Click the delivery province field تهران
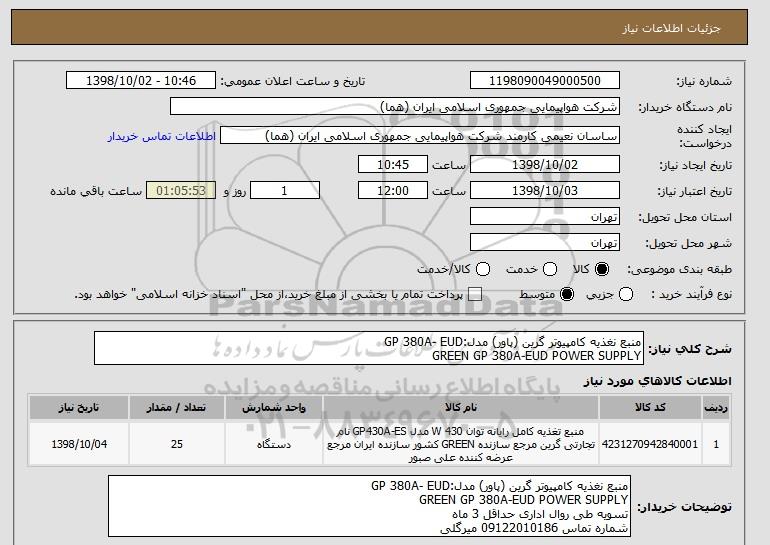 click(x=545, y=217)
